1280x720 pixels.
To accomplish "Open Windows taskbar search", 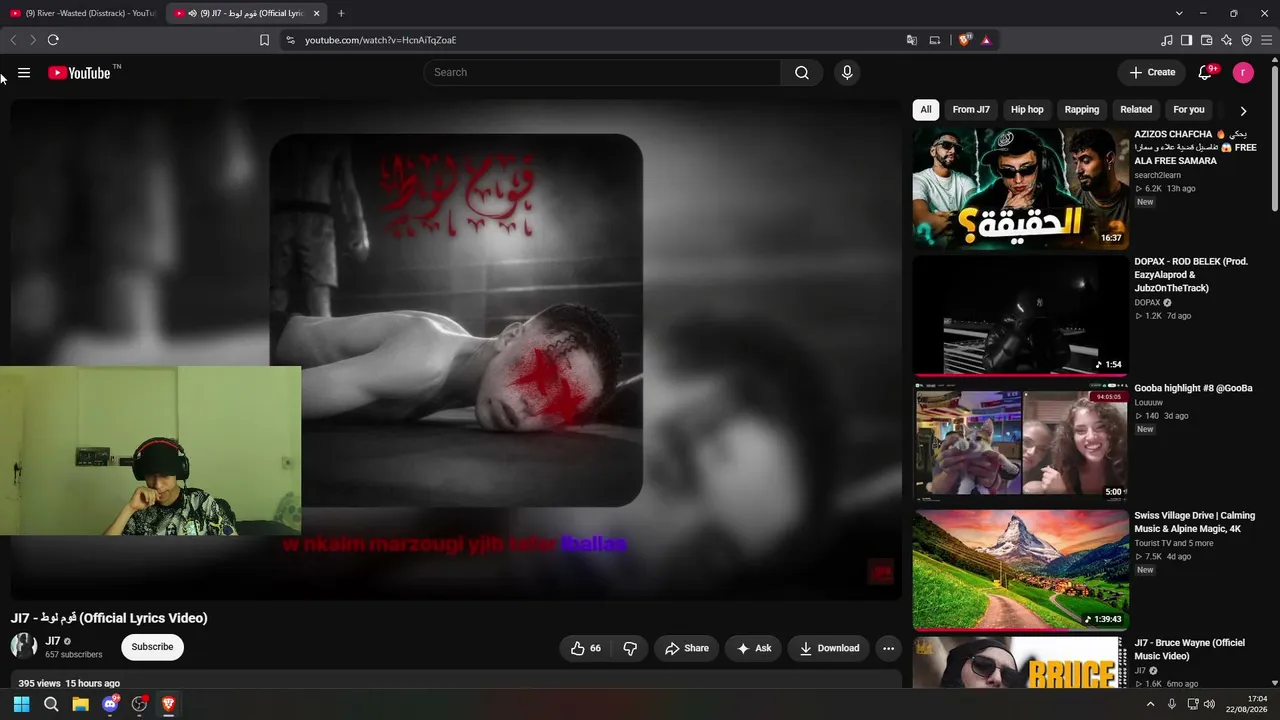I will [x=51, y=704].
